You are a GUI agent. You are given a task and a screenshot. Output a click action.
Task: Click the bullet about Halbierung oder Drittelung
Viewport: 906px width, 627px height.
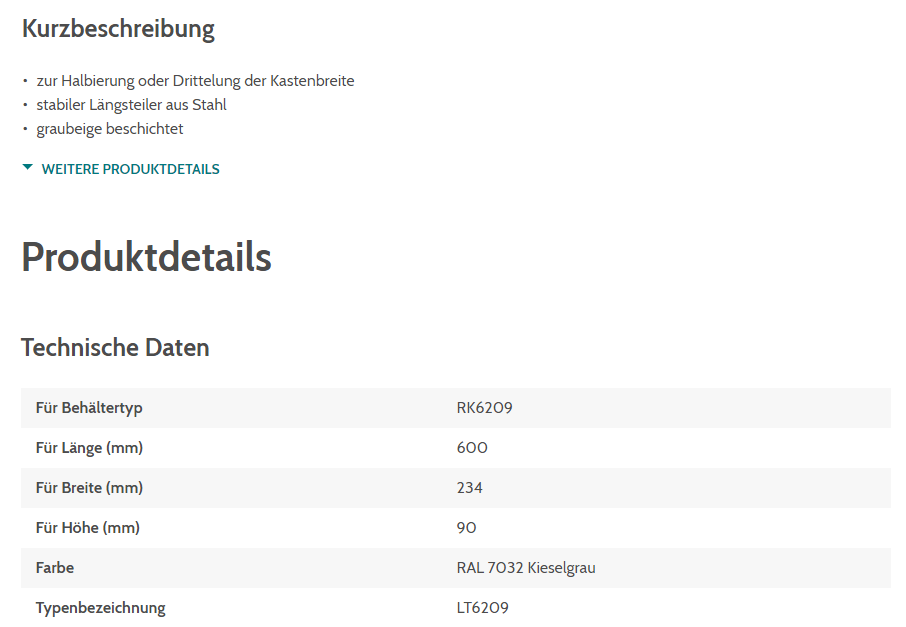195,81
